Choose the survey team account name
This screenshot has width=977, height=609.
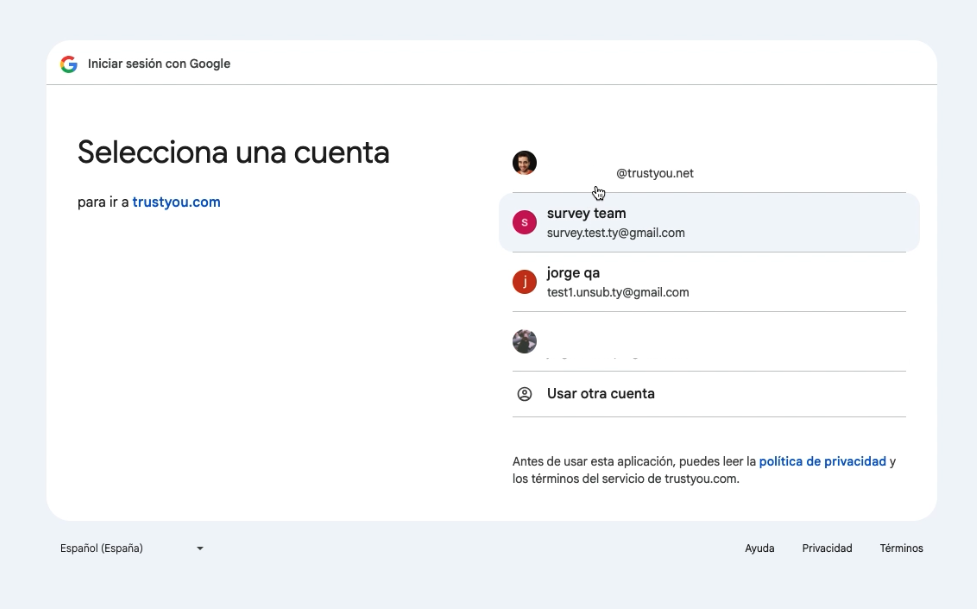pyautogui.click(x=586, y=213)
